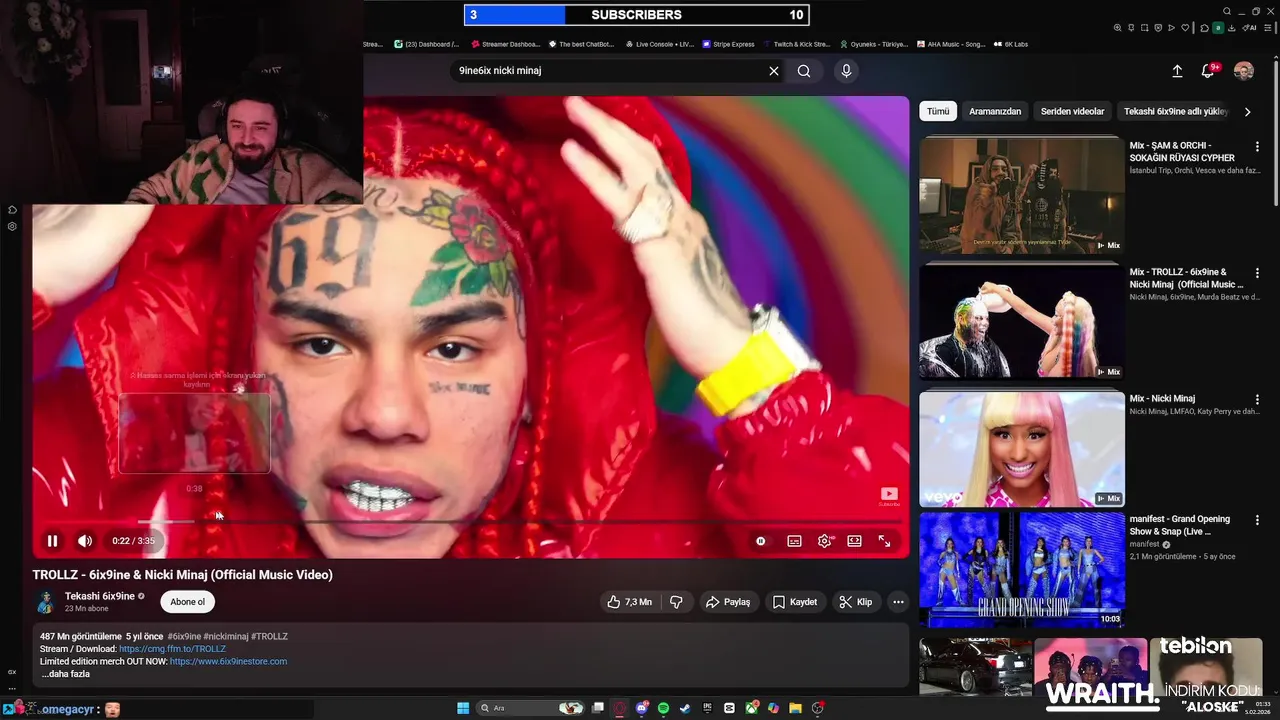Open the 'Live Console' bookmark
This screenshot has width=1280, height=720.
pyautogui.click(x=660, y=44)
